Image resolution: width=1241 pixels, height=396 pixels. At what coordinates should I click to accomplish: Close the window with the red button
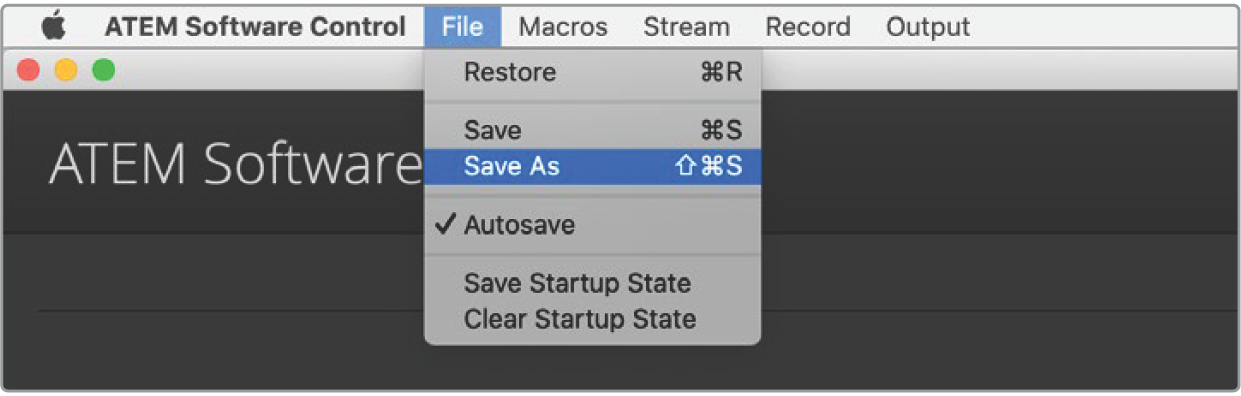pos(29,70)
